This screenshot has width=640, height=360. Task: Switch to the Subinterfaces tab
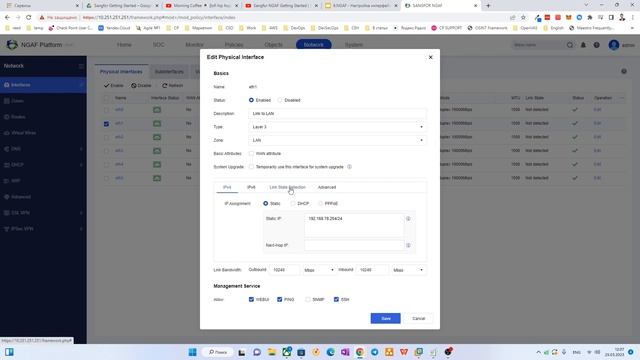tap(169, 71)
